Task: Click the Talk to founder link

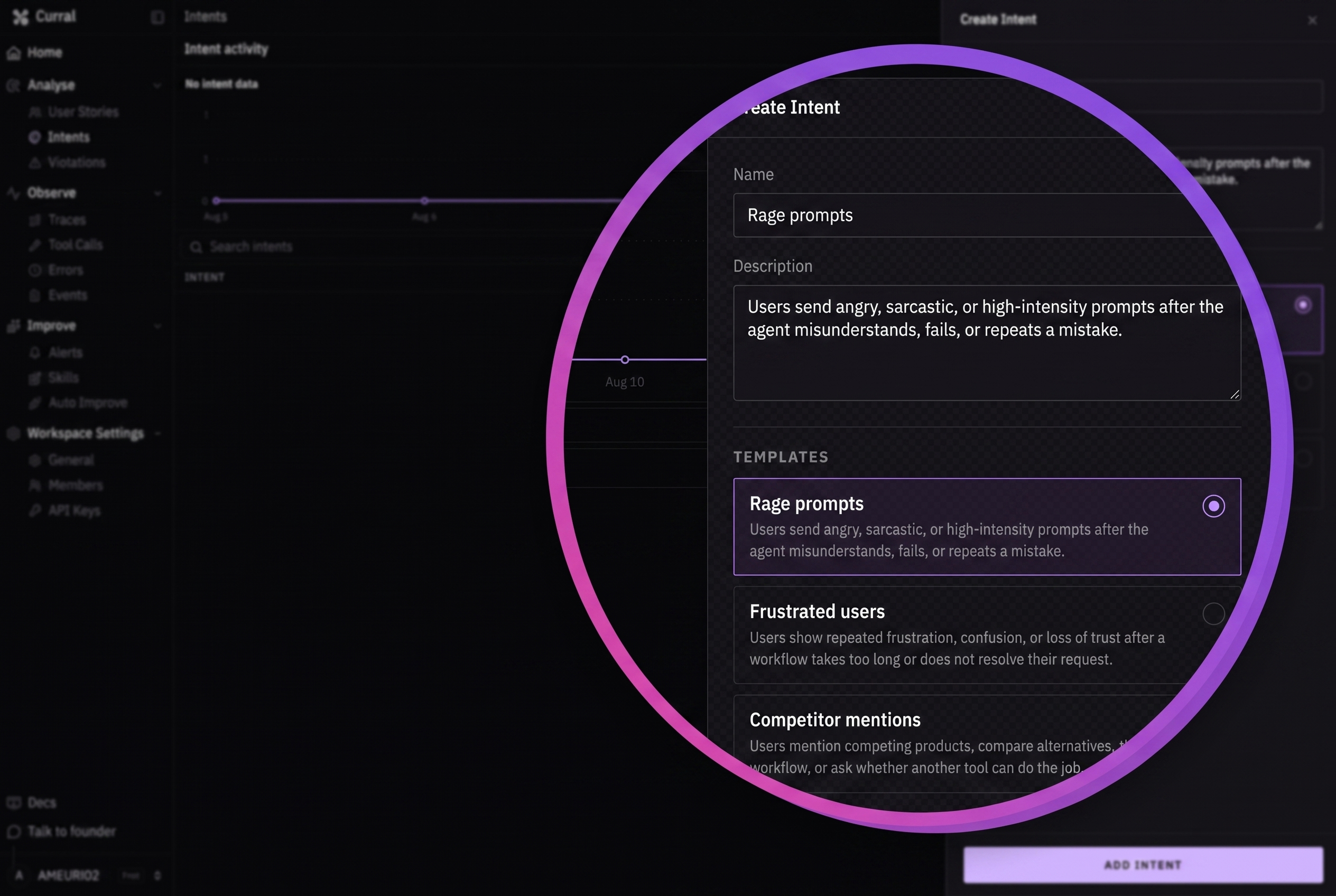Action: (71, 832)
